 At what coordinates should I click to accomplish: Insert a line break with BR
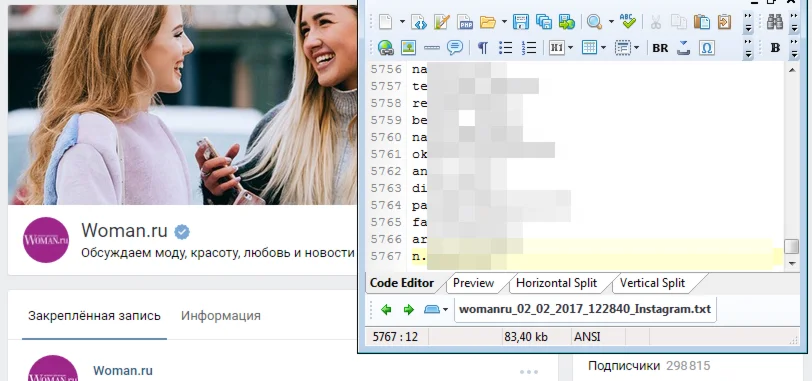coord(660,48)
